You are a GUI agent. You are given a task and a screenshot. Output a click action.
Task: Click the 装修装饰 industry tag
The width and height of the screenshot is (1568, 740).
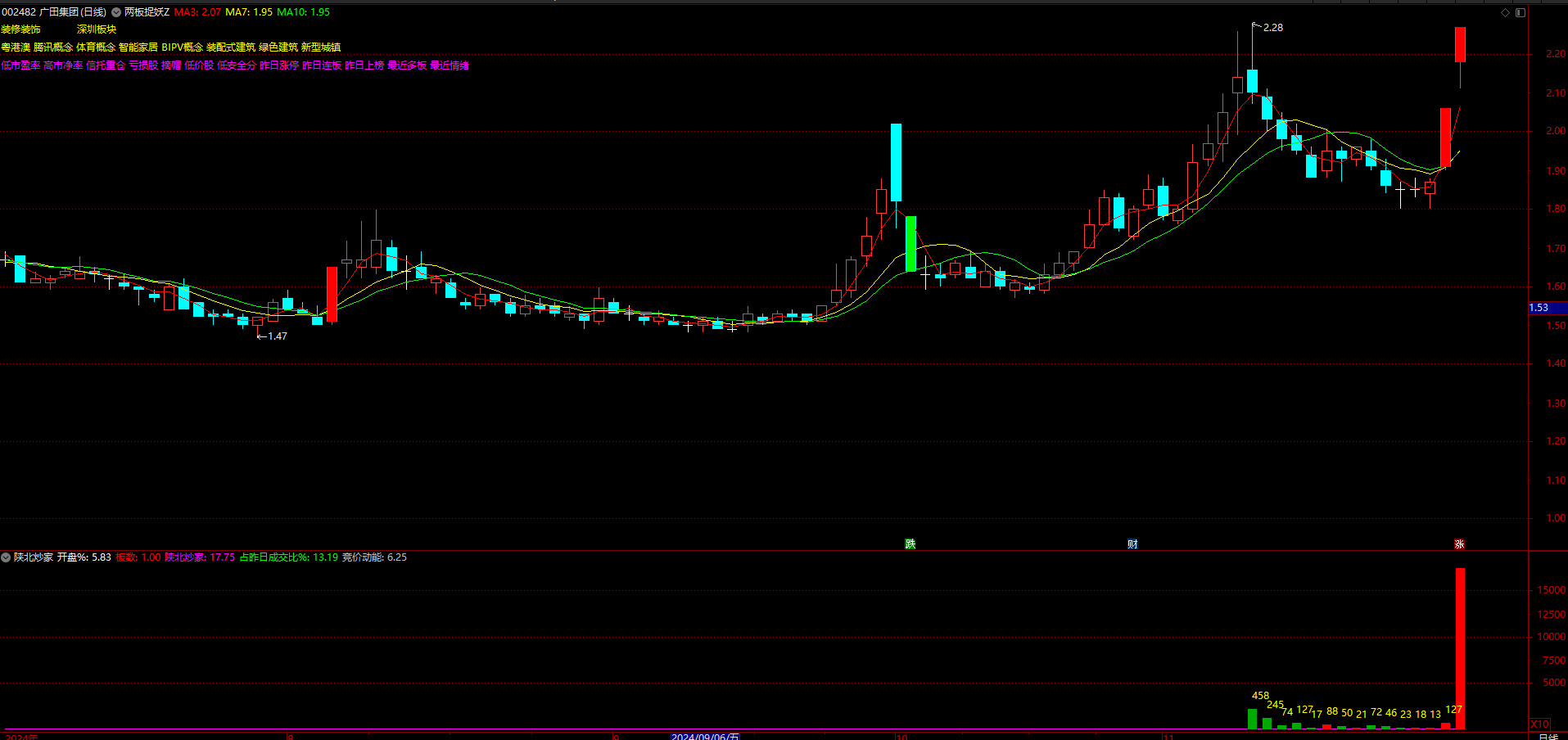pyautogui.click(x=20, y=29)
